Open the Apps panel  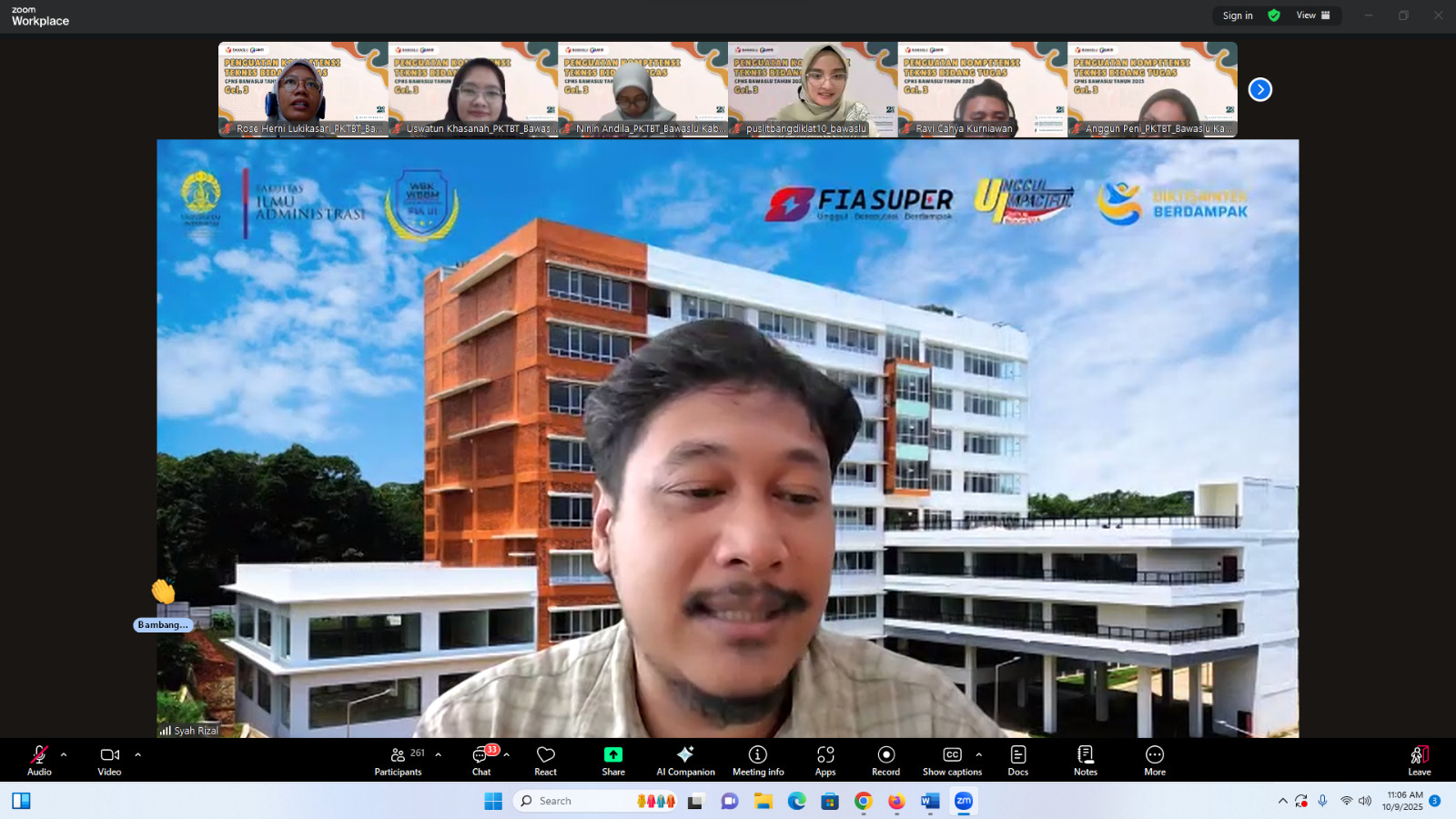coord(825,760)
